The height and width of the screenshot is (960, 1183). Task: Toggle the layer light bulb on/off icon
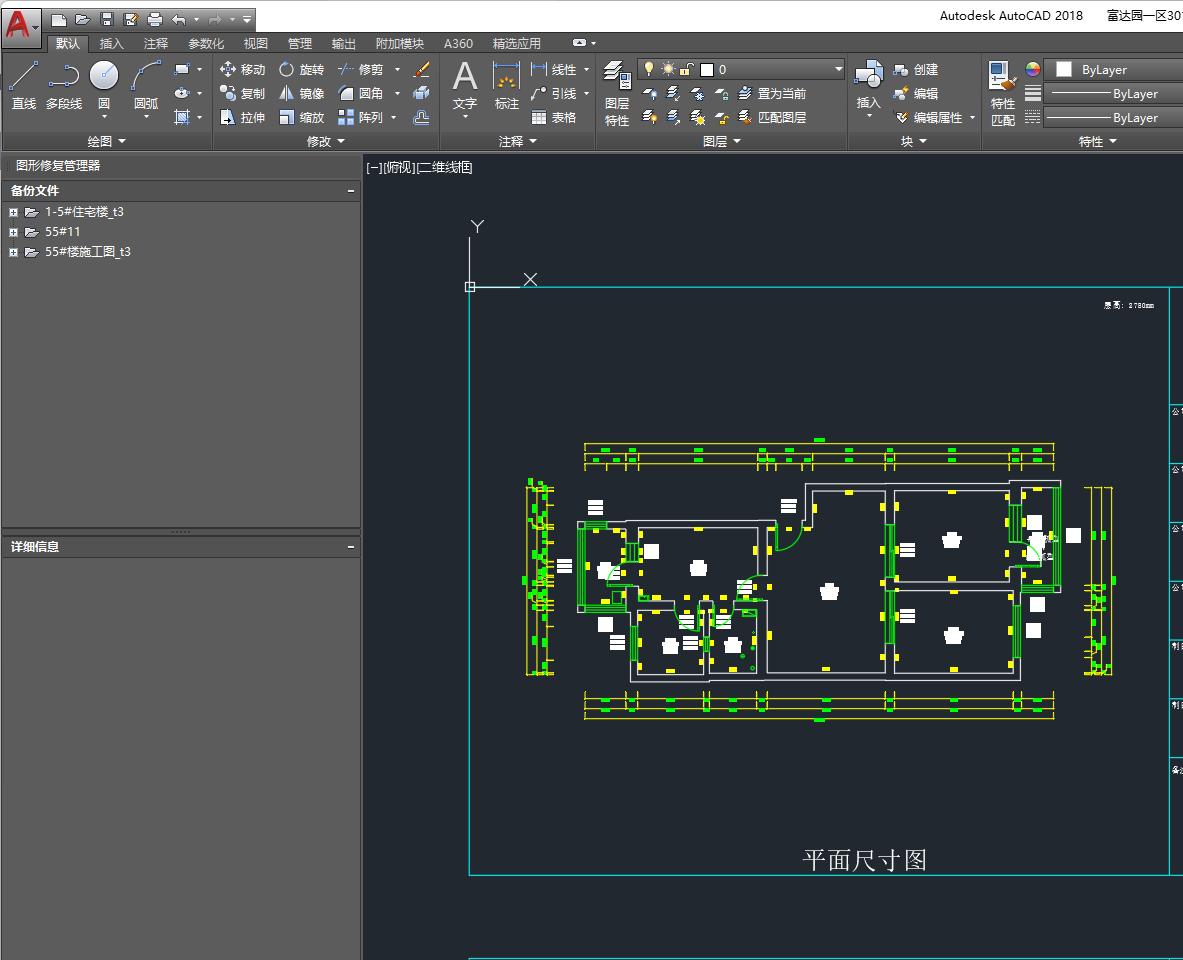[648, 69]
